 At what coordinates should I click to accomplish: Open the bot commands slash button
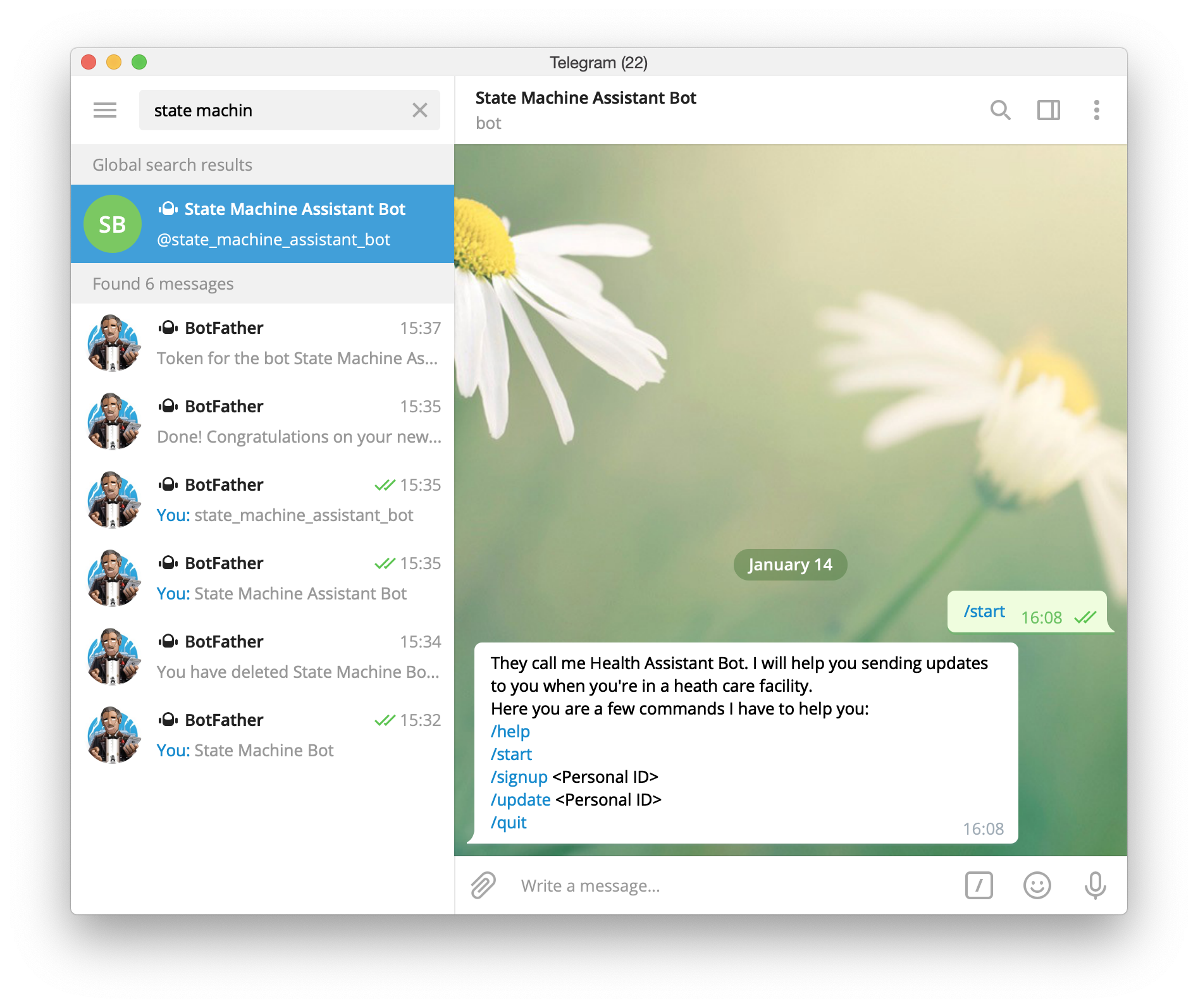coord(979,885)
